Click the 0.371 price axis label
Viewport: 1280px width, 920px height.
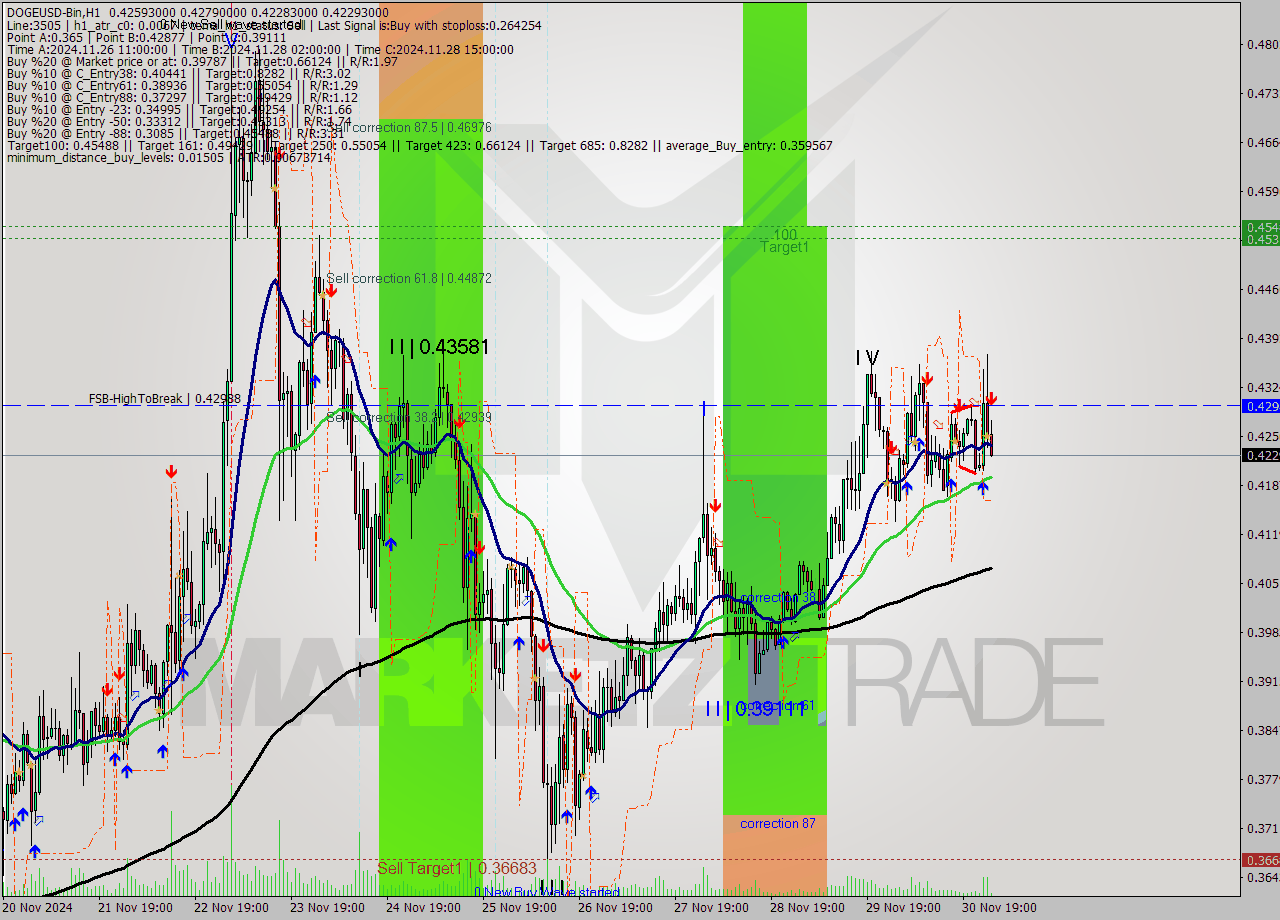pyautogui.click(x=1261, y=828)
